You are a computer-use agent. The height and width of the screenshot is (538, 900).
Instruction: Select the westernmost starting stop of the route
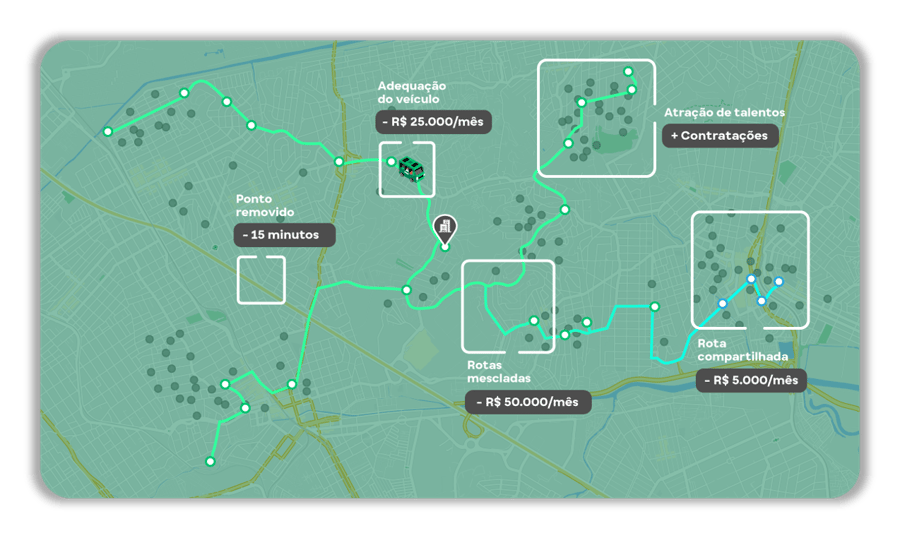[x=108, y=132]
